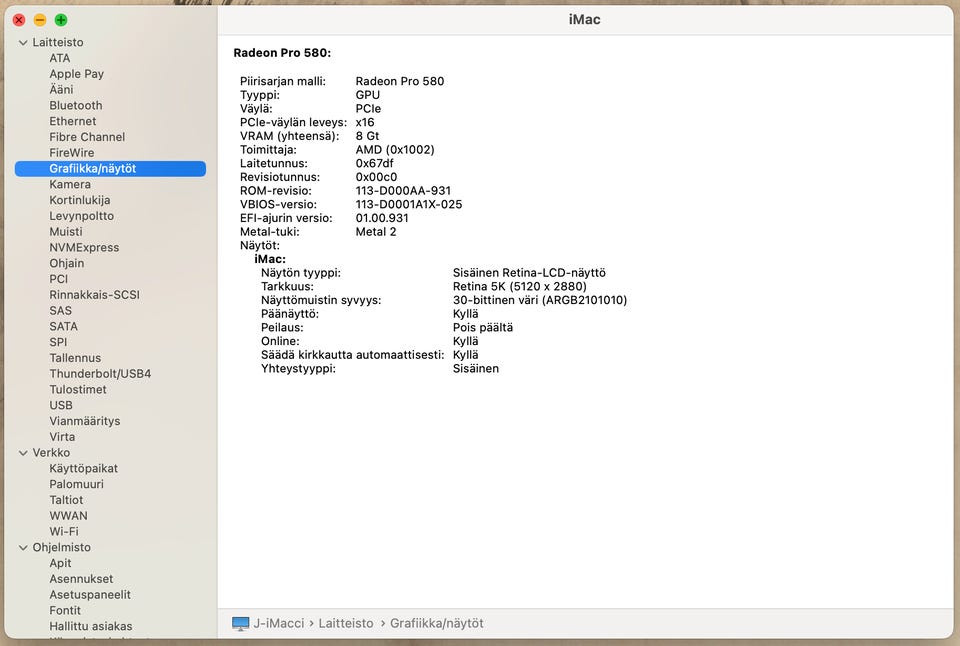Click the Ohjelmisto section label
The width and height of the screenshot is (960, 646).
coord(61,547)
